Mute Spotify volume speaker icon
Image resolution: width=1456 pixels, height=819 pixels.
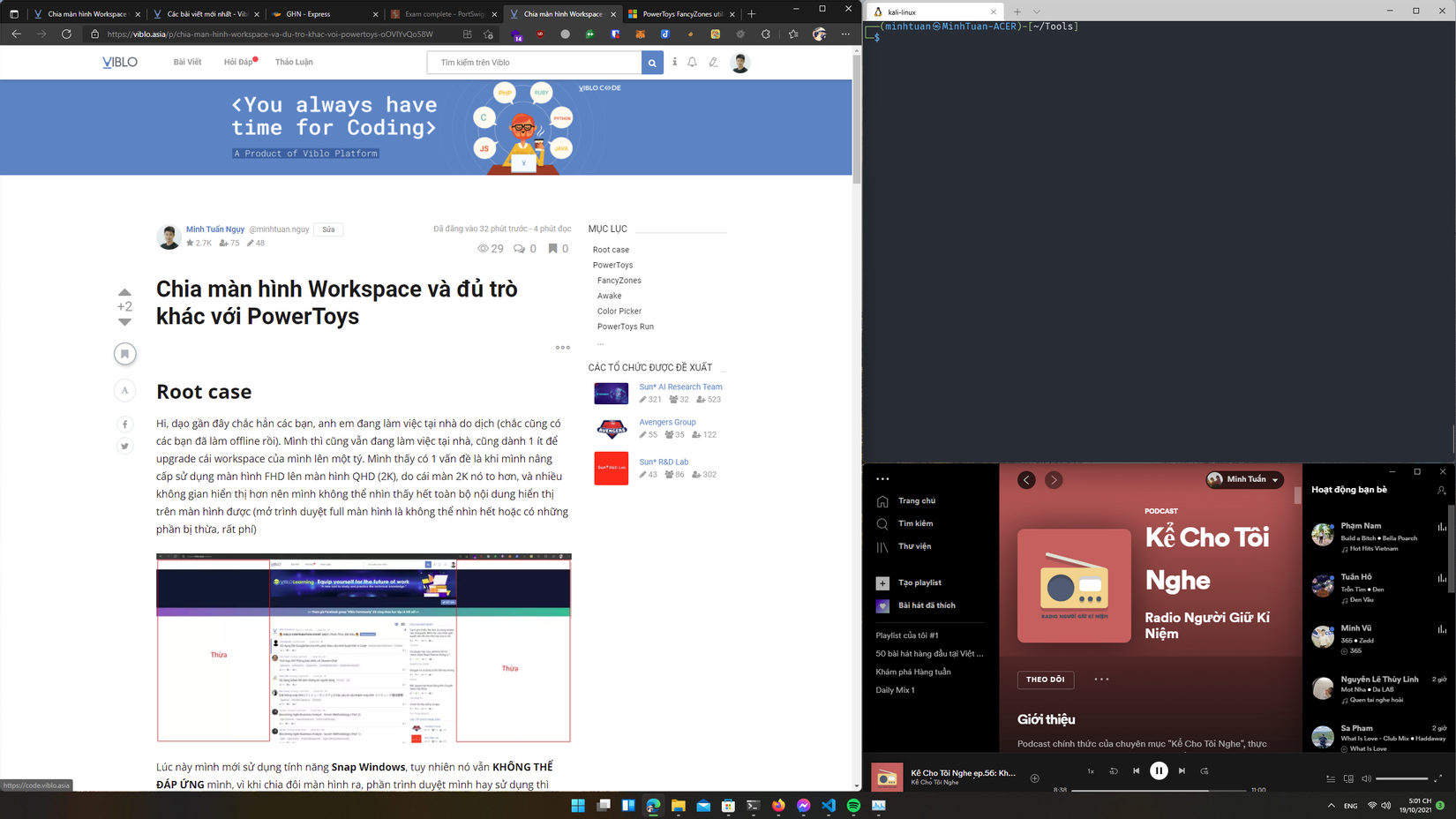pos(1366,778)
